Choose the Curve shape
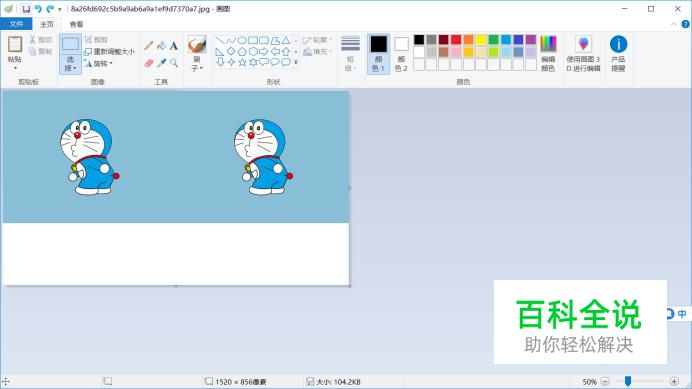This screenshot has width=692, height=389. pos(231,41)
